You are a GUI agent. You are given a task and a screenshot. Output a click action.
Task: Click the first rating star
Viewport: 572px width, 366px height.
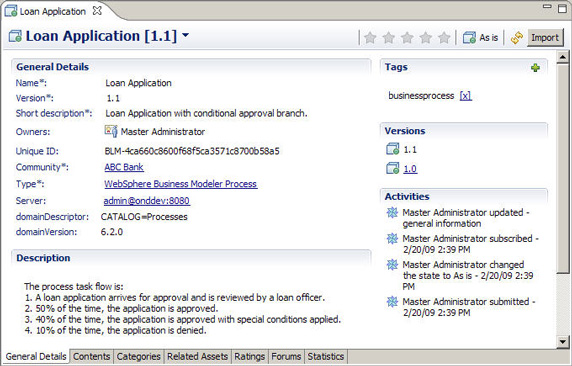370,37
